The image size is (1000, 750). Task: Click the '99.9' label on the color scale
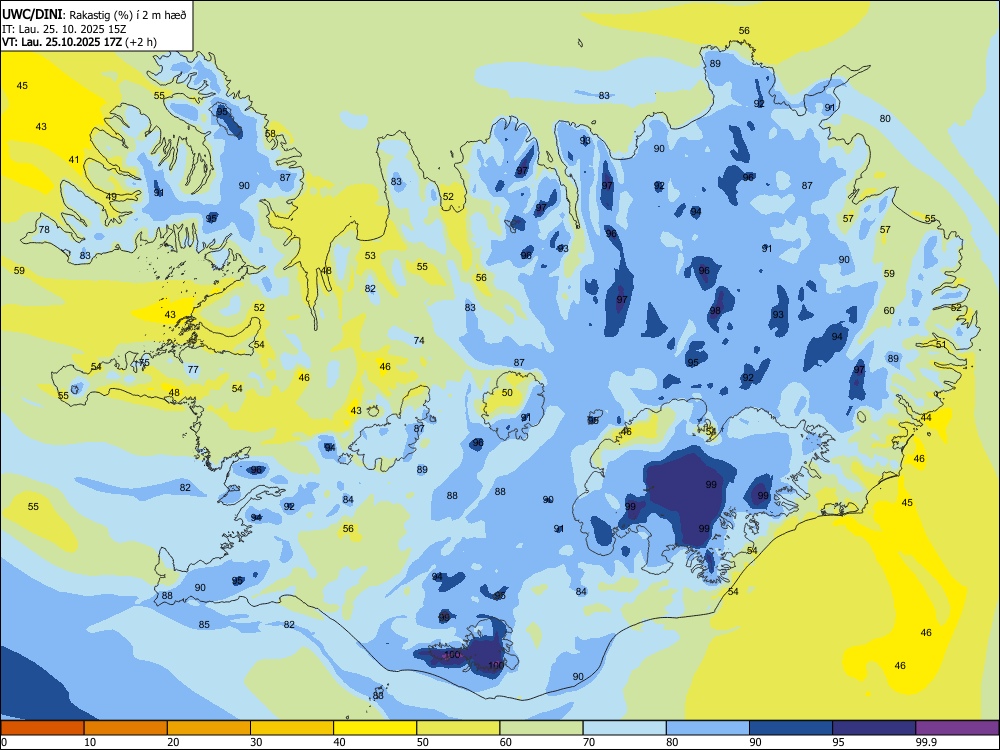925,742
